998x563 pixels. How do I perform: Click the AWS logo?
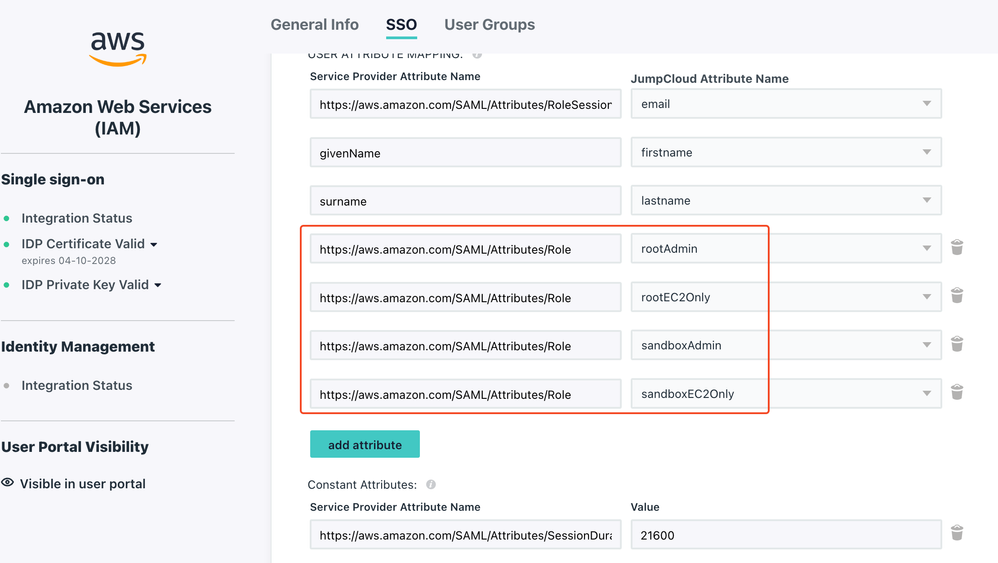pos(118,49)
